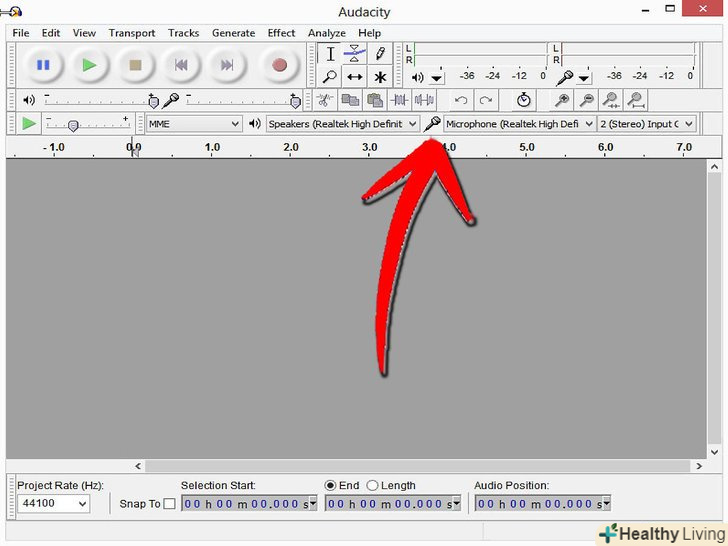Open the Edit menu
728x546 pixels.
tap(51, 33)
